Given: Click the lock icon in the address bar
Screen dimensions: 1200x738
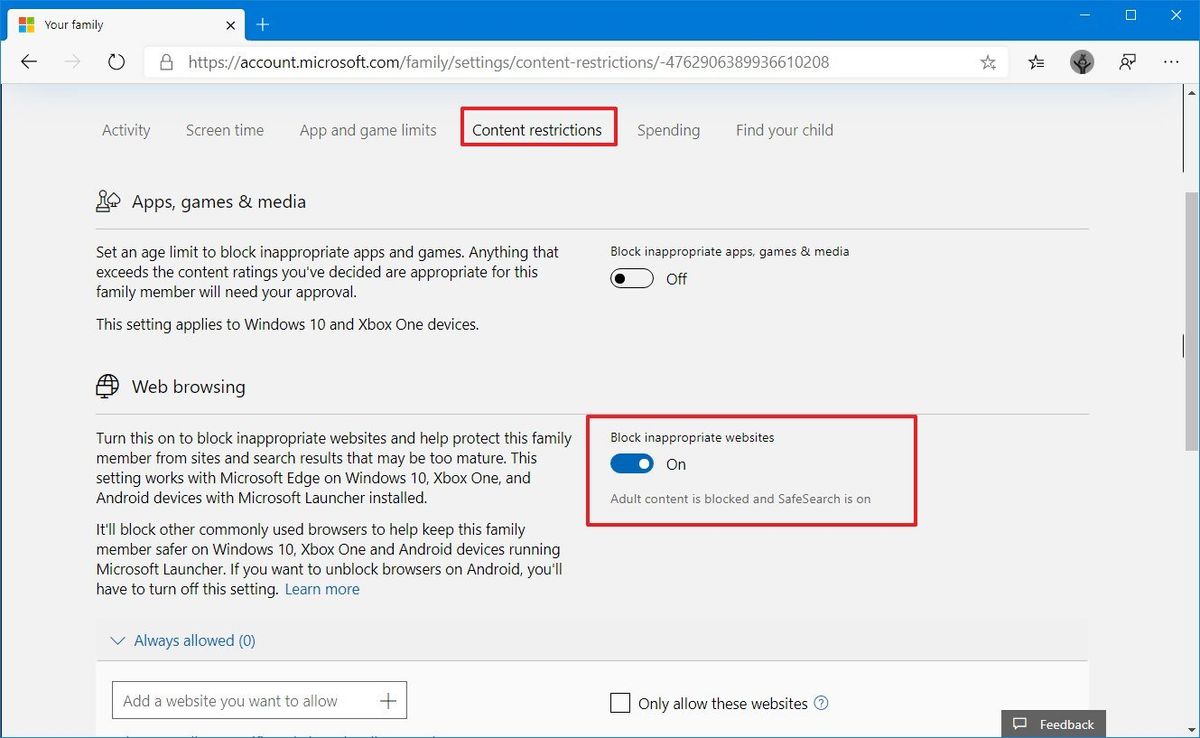Looking at the screenshot, I should point(166,61).
